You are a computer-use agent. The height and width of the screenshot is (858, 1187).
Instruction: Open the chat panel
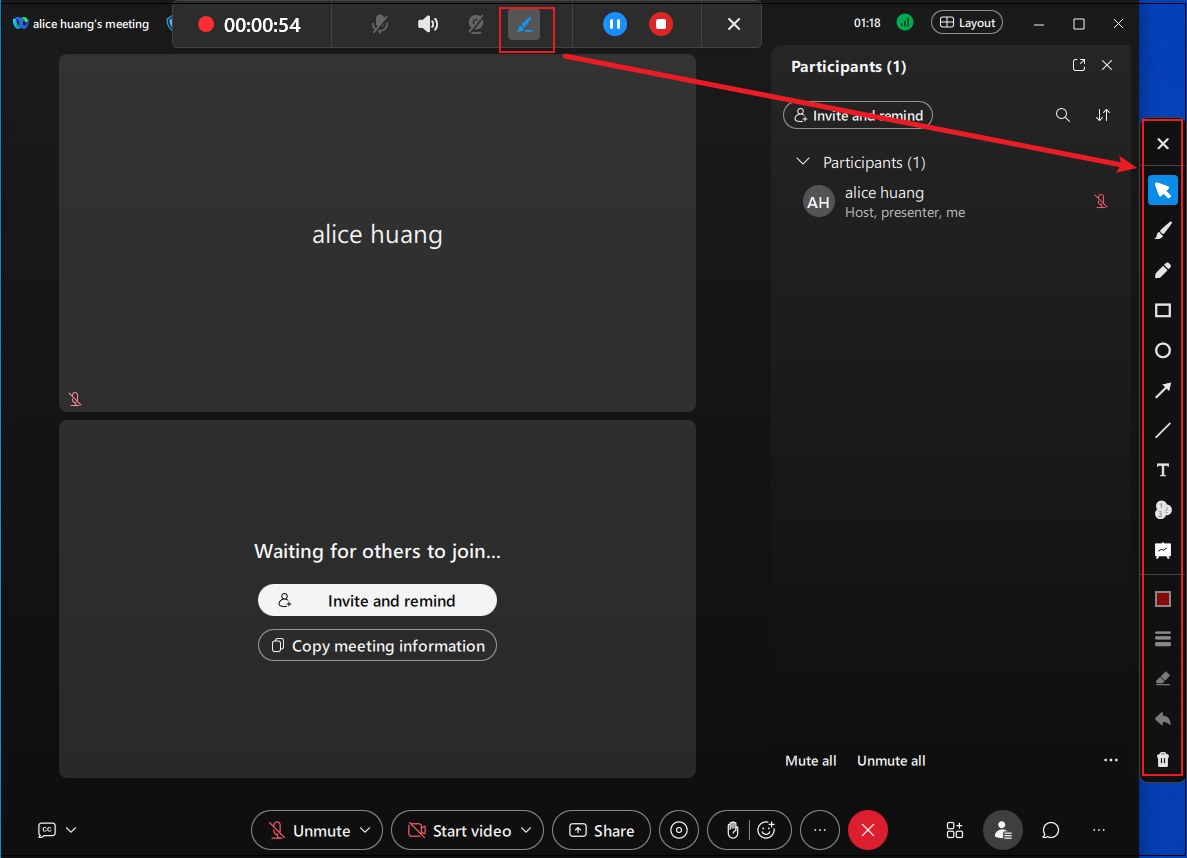[x=1049, y=830]
